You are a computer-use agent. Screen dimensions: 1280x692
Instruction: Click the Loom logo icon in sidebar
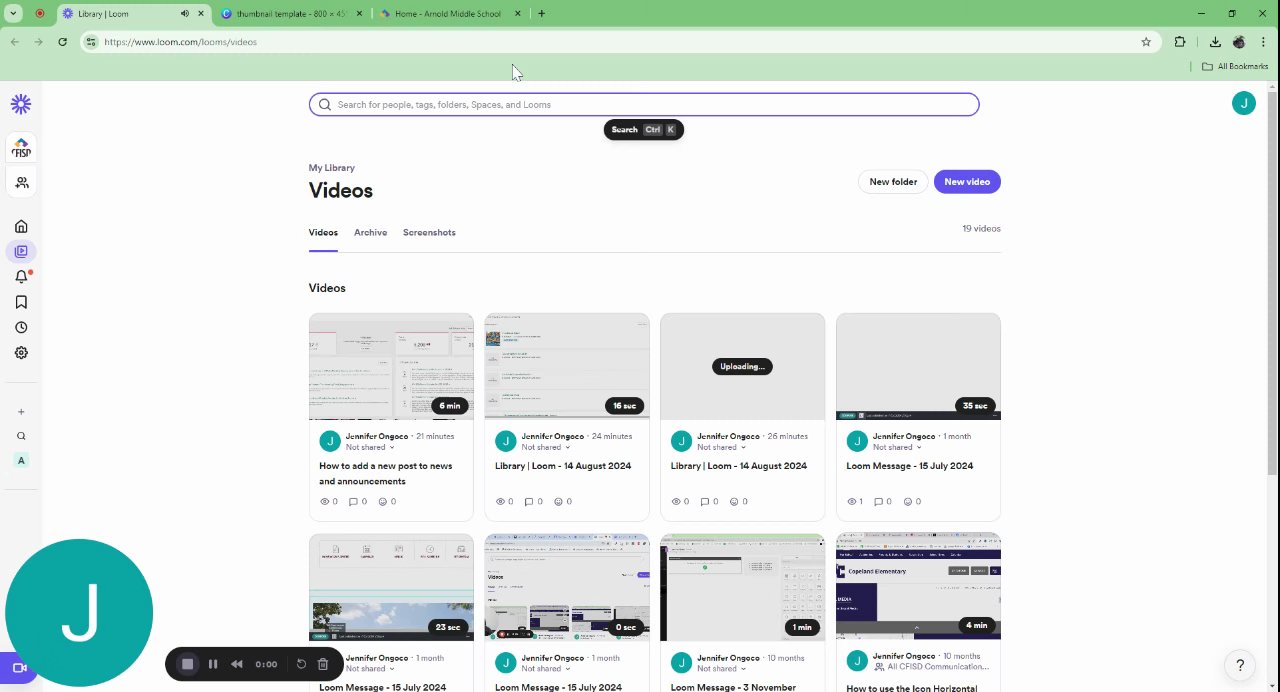pyautogui.click(x=21, y=104)
